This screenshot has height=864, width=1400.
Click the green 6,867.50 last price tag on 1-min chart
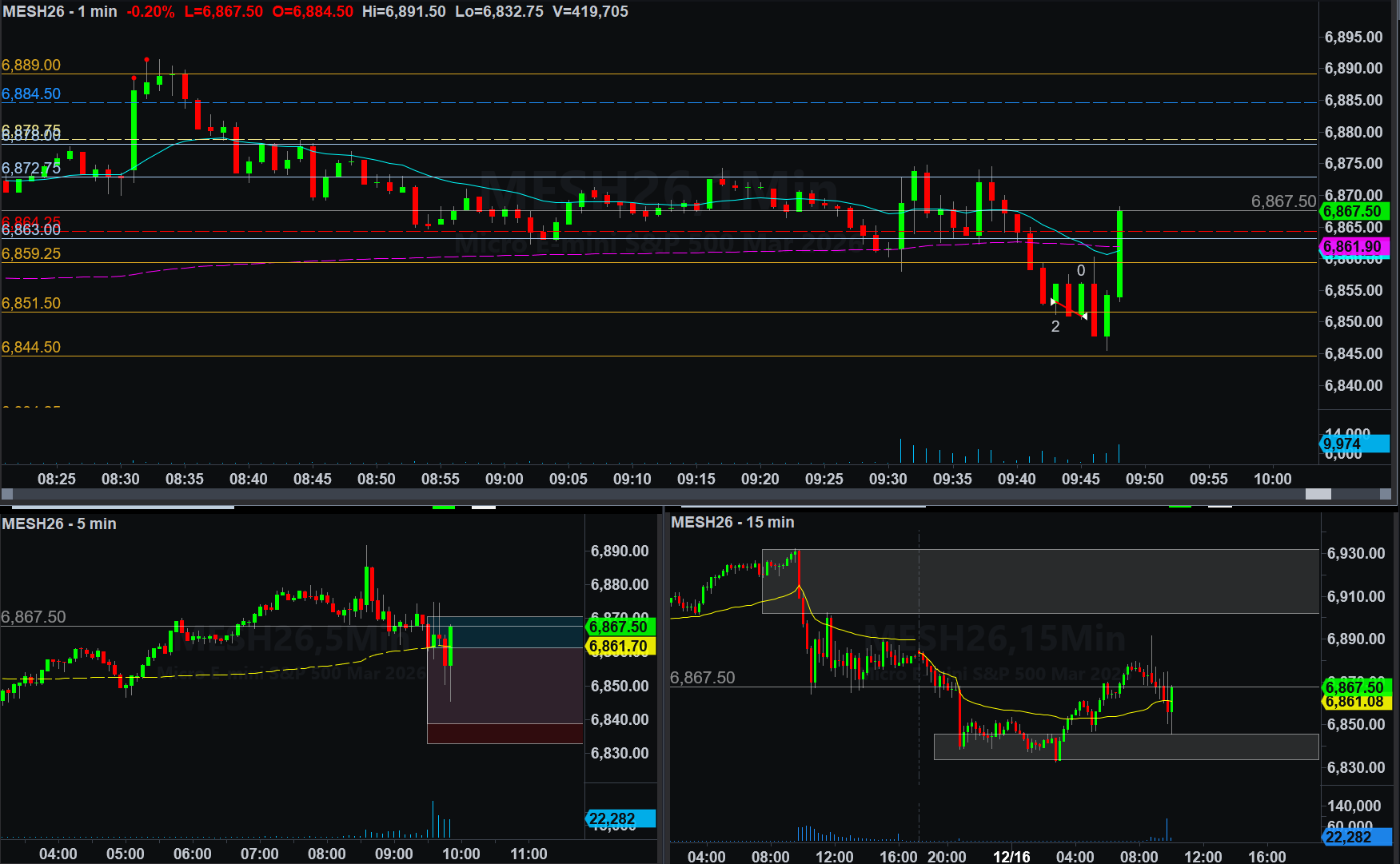(x=1354, y=212)
